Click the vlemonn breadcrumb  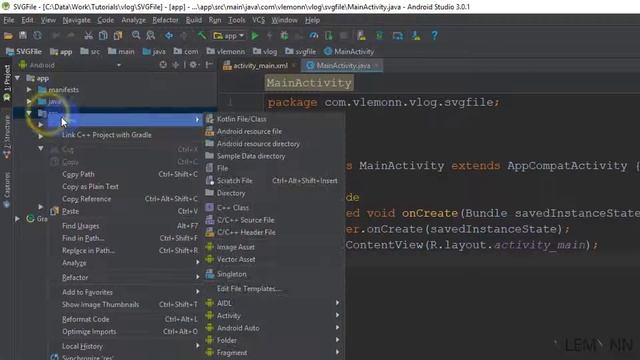[x=226, y=51]
